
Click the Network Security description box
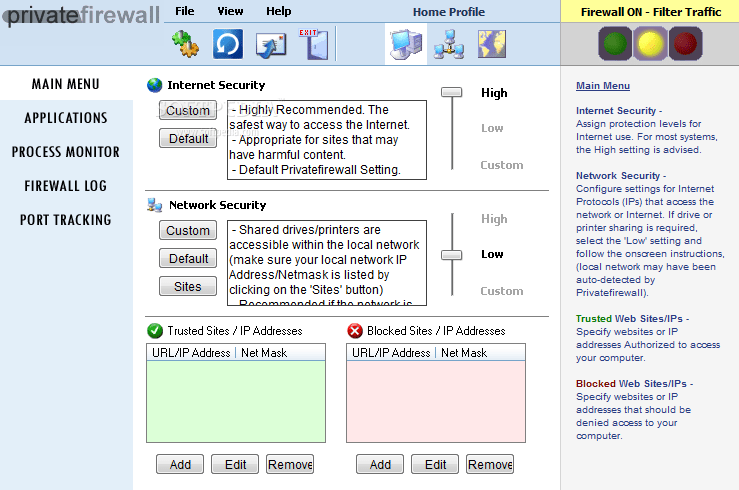pyautogui.click(x=327, y=263)
